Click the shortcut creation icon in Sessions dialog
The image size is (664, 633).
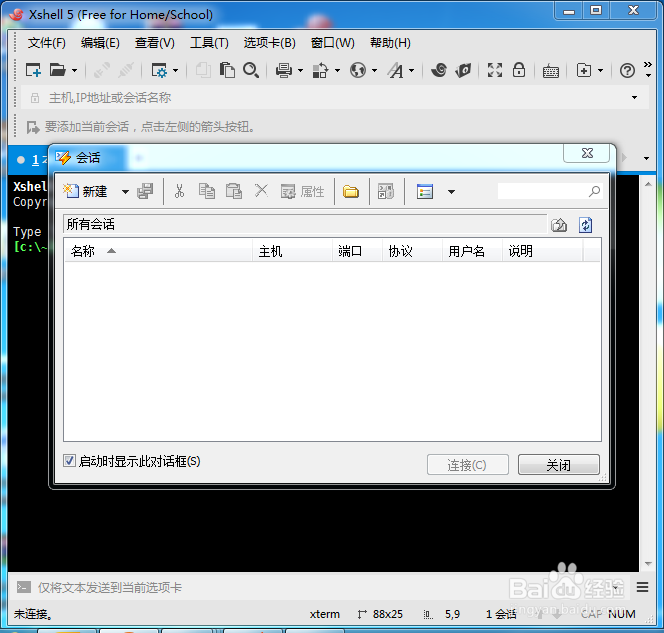pos(386,191)
